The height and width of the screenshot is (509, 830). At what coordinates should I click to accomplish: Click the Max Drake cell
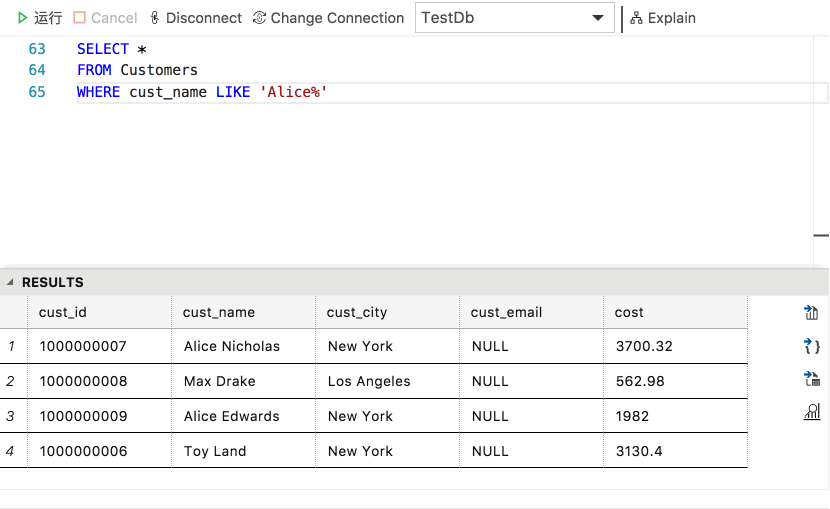click(243, 381)
